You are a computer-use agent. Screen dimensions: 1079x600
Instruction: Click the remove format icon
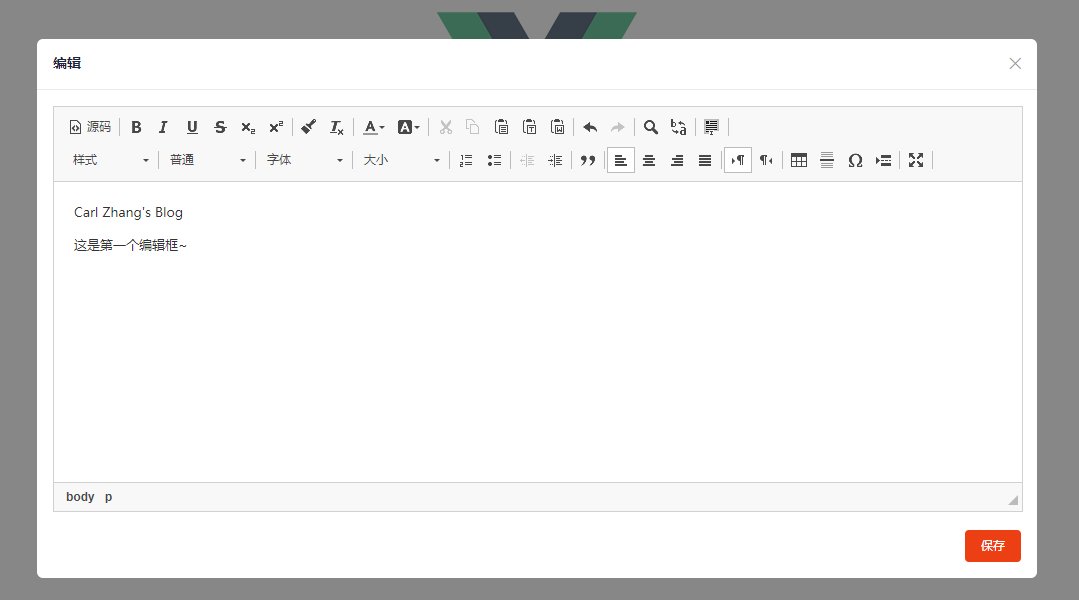click(x=336, y=127)
